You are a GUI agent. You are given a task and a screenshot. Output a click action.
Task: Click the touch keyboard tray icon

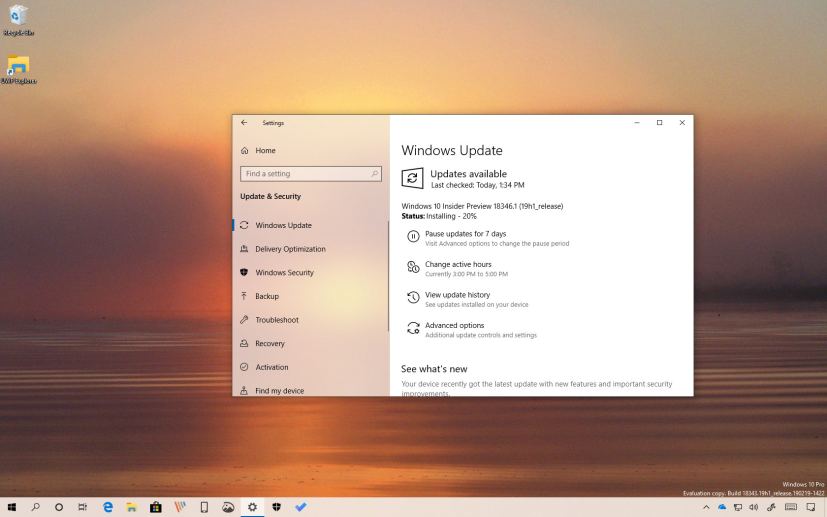[x=791, y=508]
